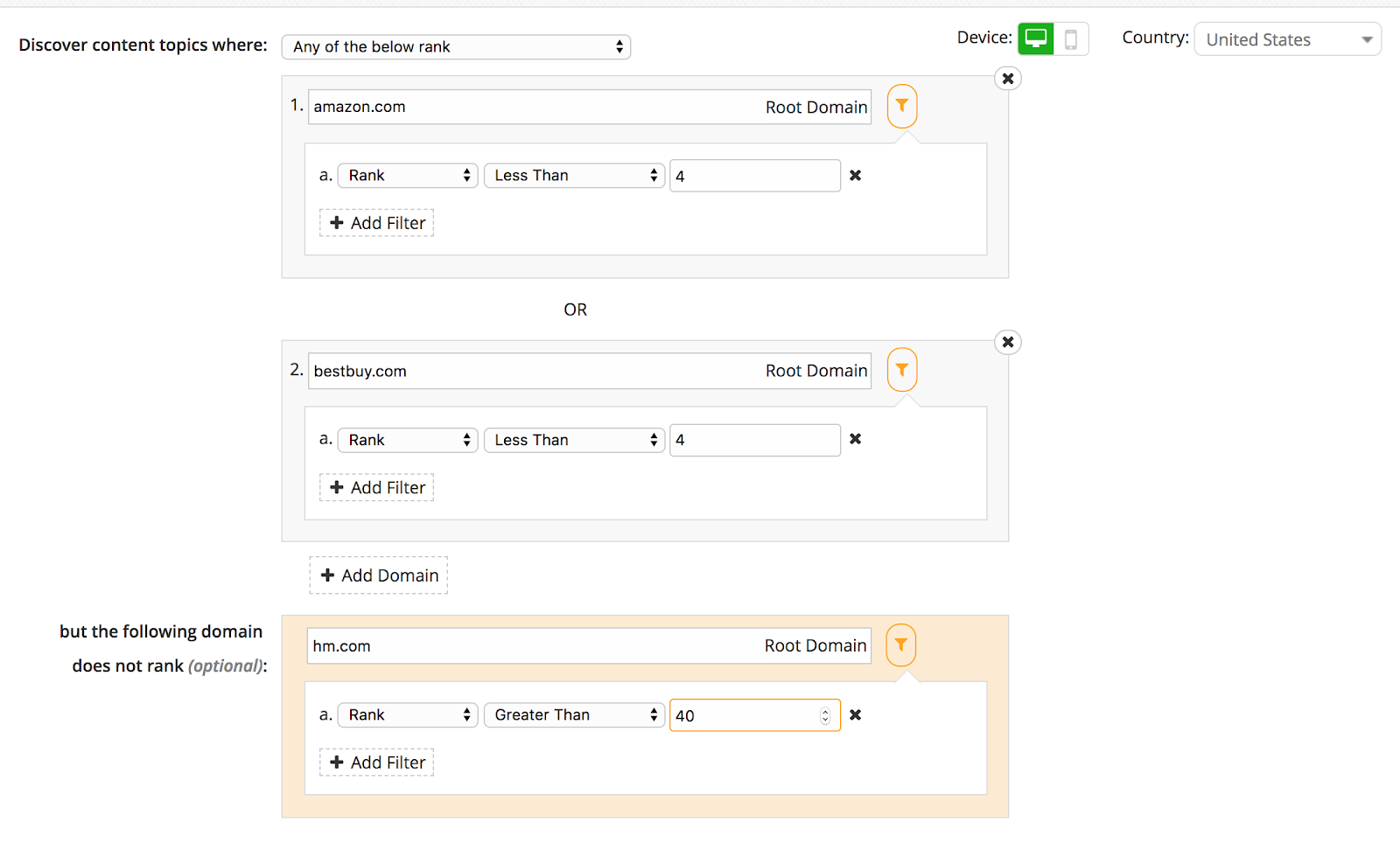The height and width of the screenshot is (850, 1400).
Task: Delete the bestbuy.com rank filter row
Action: [856, 439]
